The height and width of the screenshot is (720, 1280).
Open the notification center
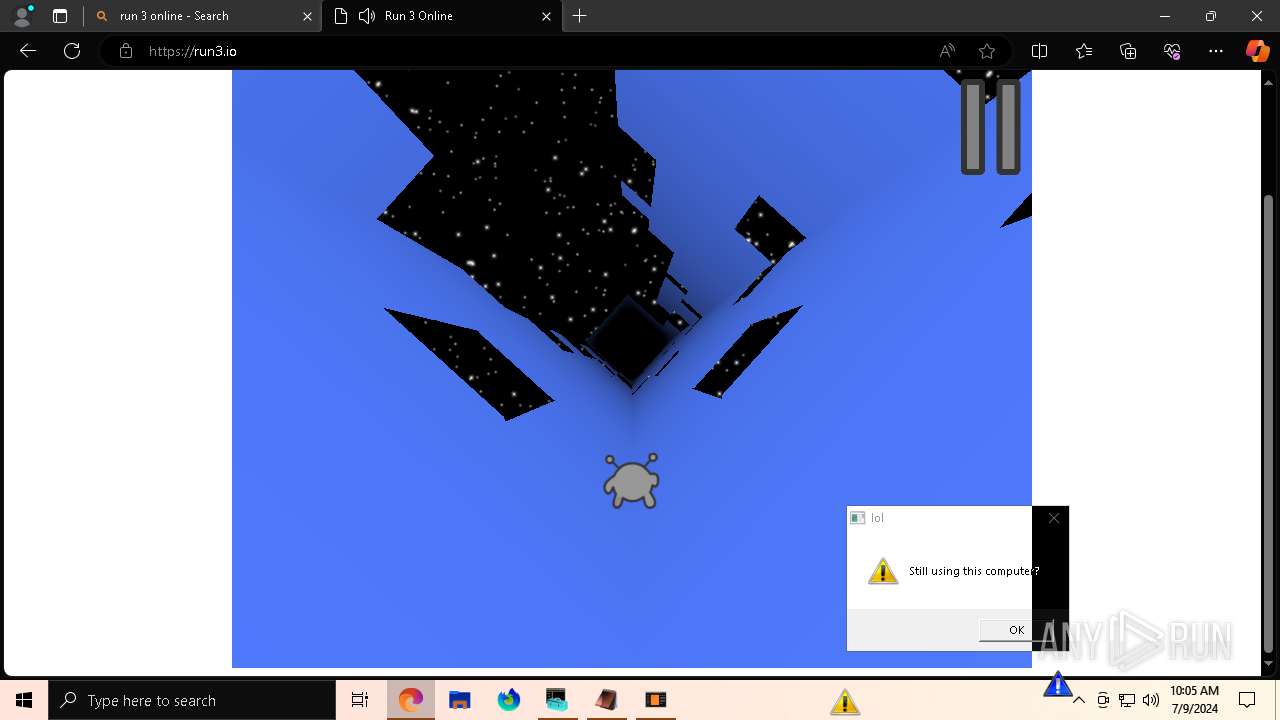[x=1247, y=700]
